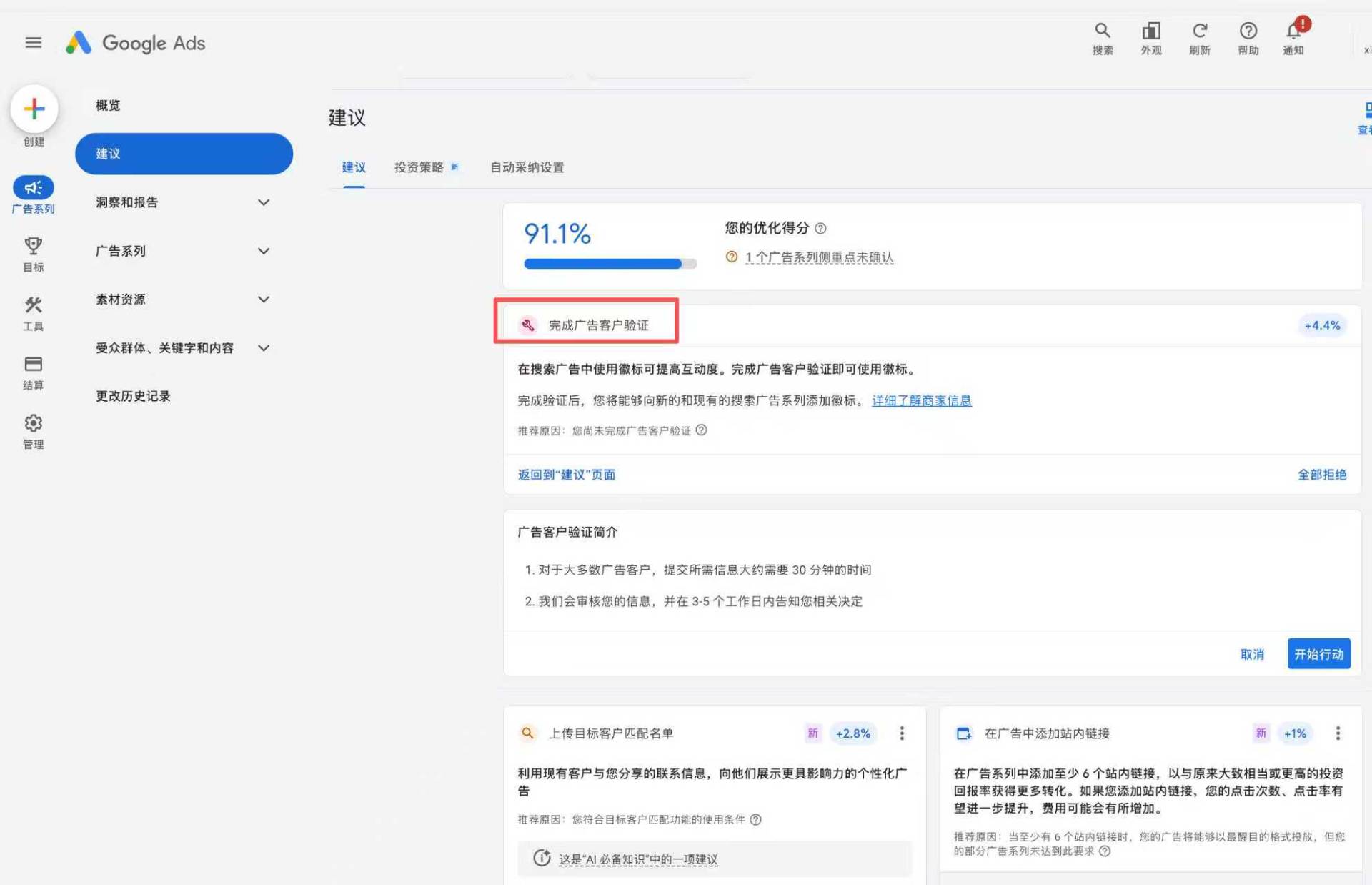Image resolution: width=1372 pixels, height=885 pixels.
Task: Switch to the 自动采纳设置 tab
Action: click(x=527, y=167)
